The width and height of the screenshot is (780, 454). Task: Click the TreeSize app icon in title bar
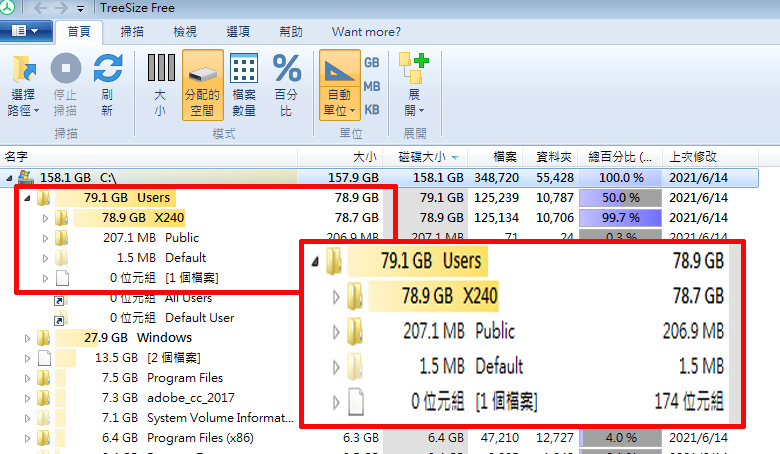7,7
